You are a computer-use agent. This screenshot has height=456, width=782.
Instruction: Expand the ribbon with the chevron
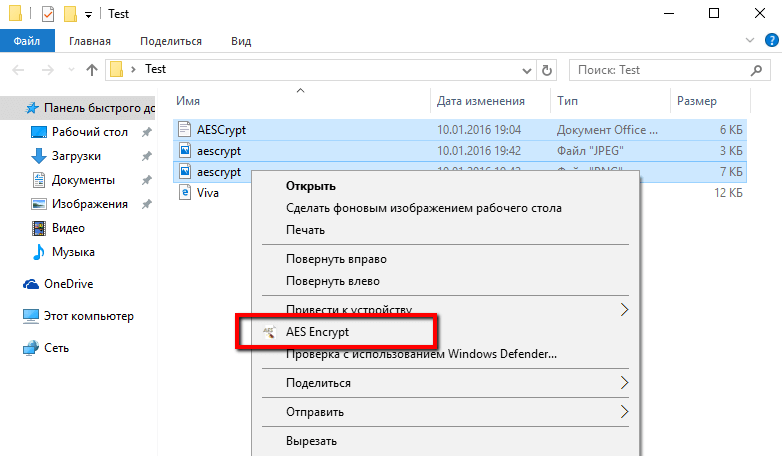(752, 40)
